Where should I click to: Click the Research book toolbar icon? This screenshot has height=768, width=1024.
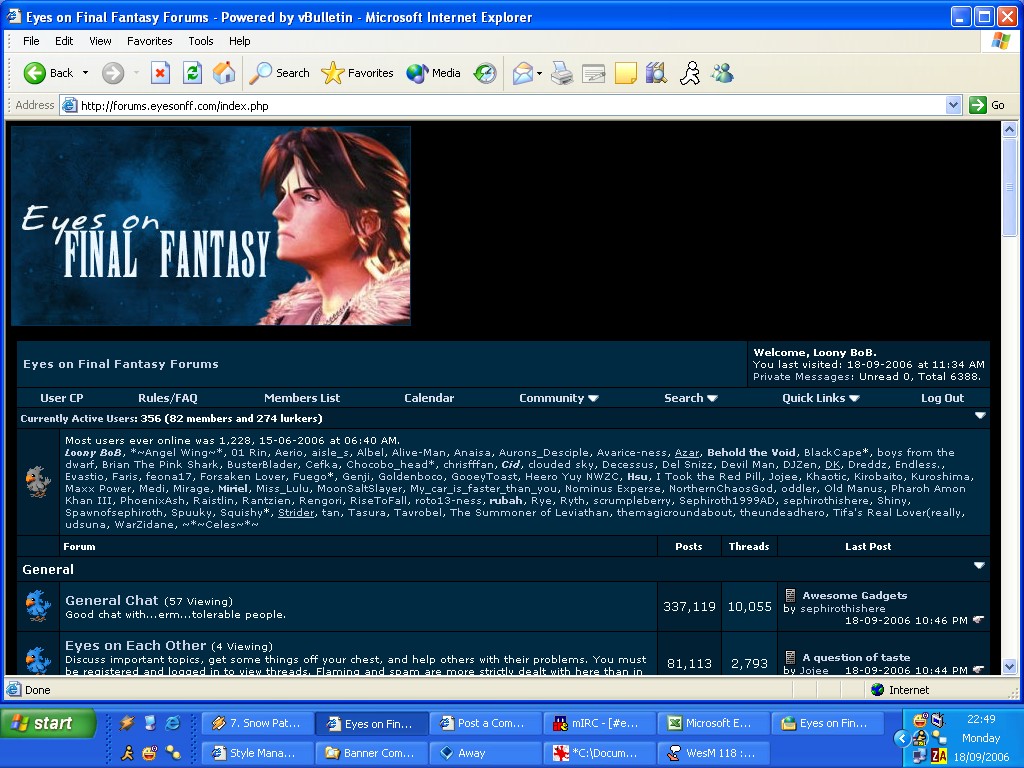coord(656,72)
